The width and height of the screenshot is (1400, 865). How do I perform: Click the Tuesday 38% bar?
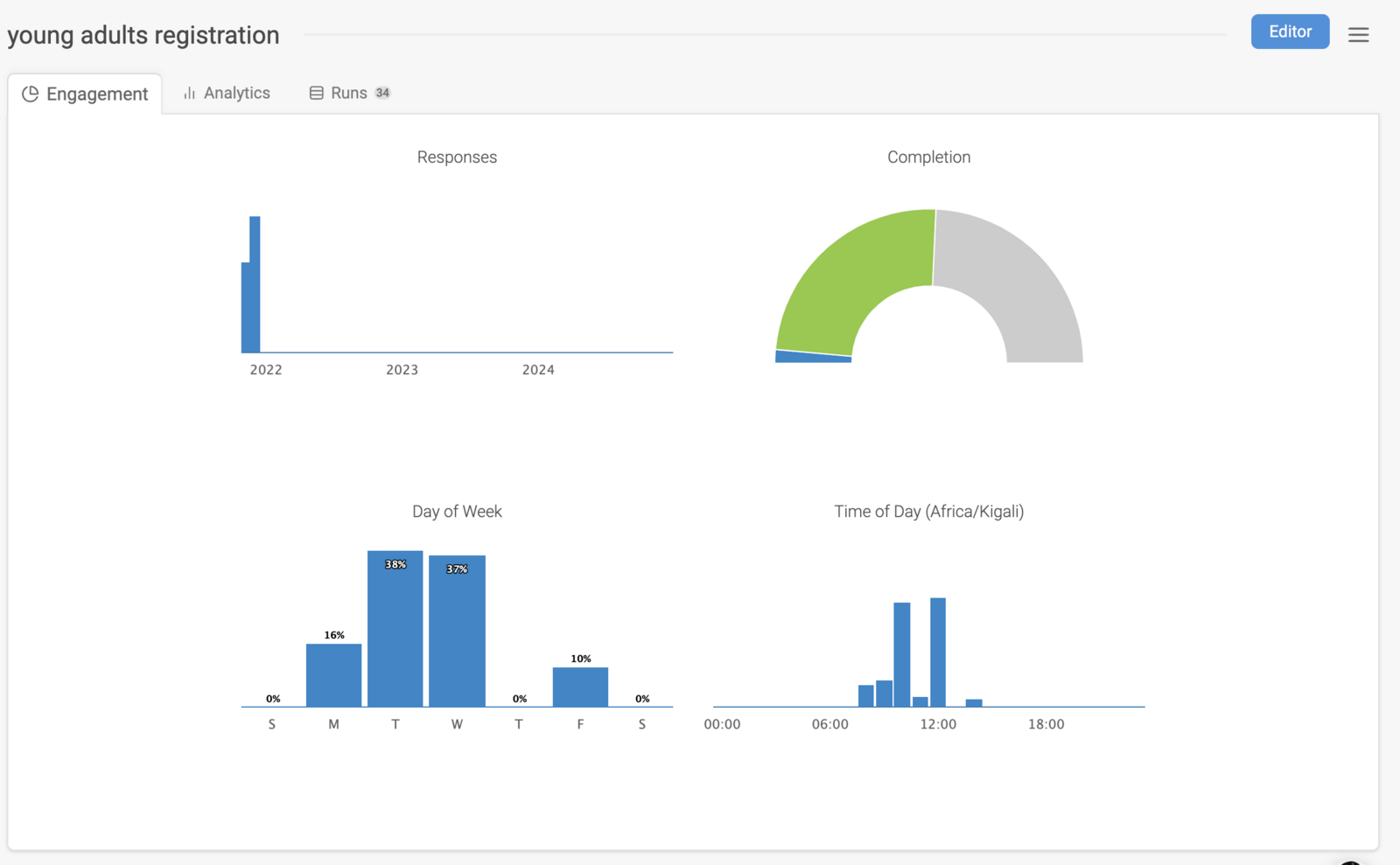point(395,630)
